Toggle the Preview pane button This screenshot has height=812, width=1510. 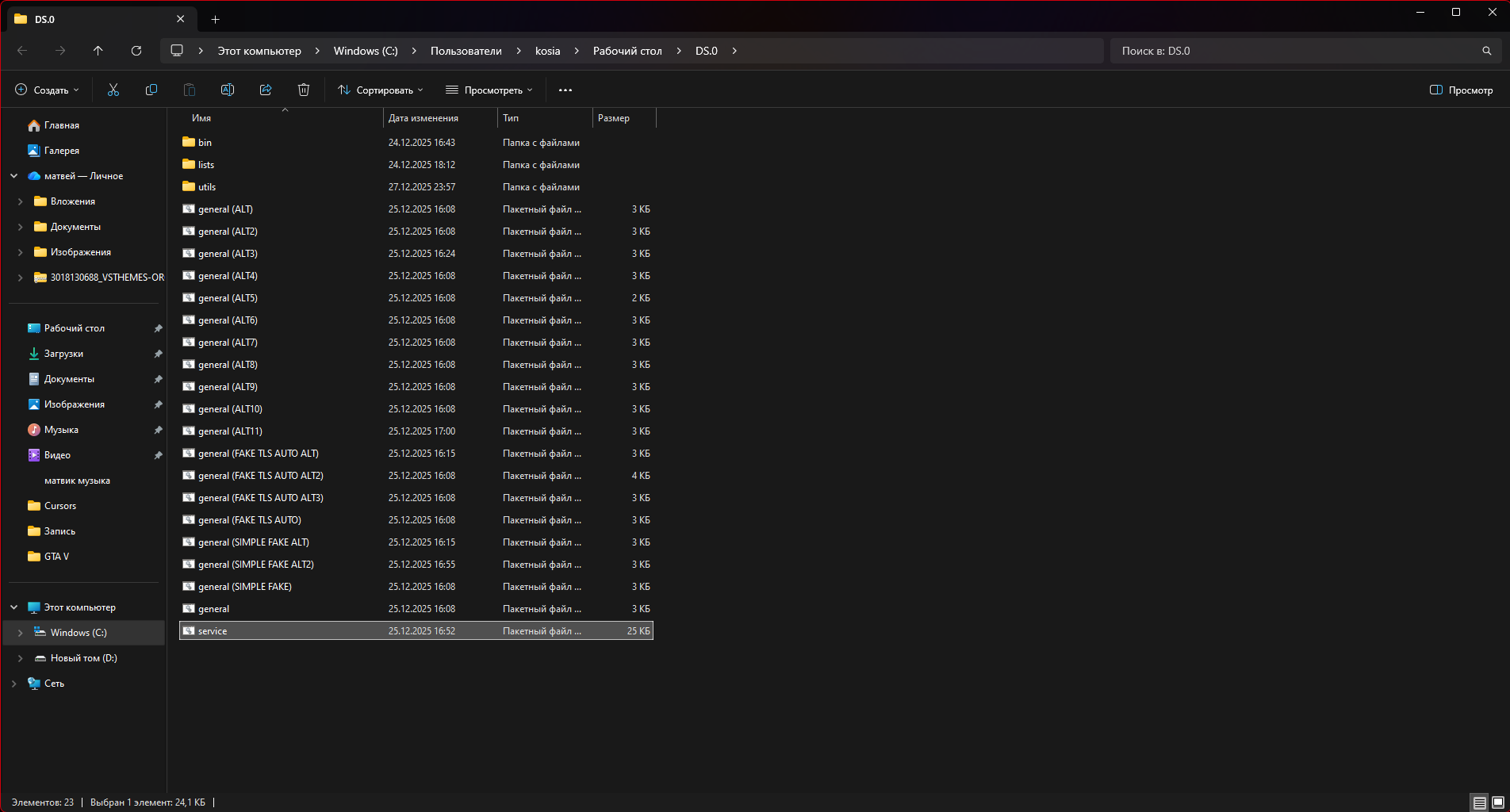[x=1461, y=90]
